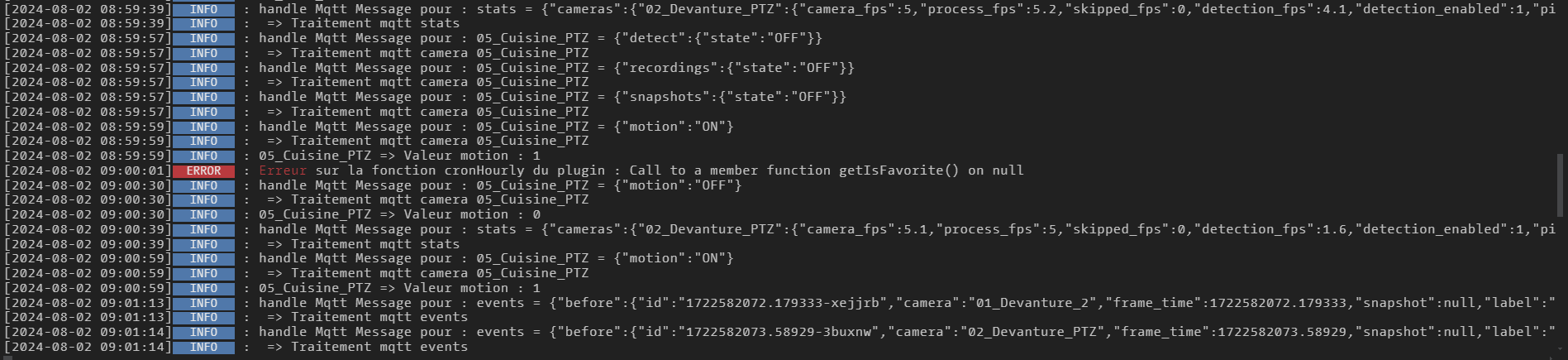Select the "Valeur motion : 0" log line
The height and width of the screenshot is (360, 1568).
pos(399,214)
